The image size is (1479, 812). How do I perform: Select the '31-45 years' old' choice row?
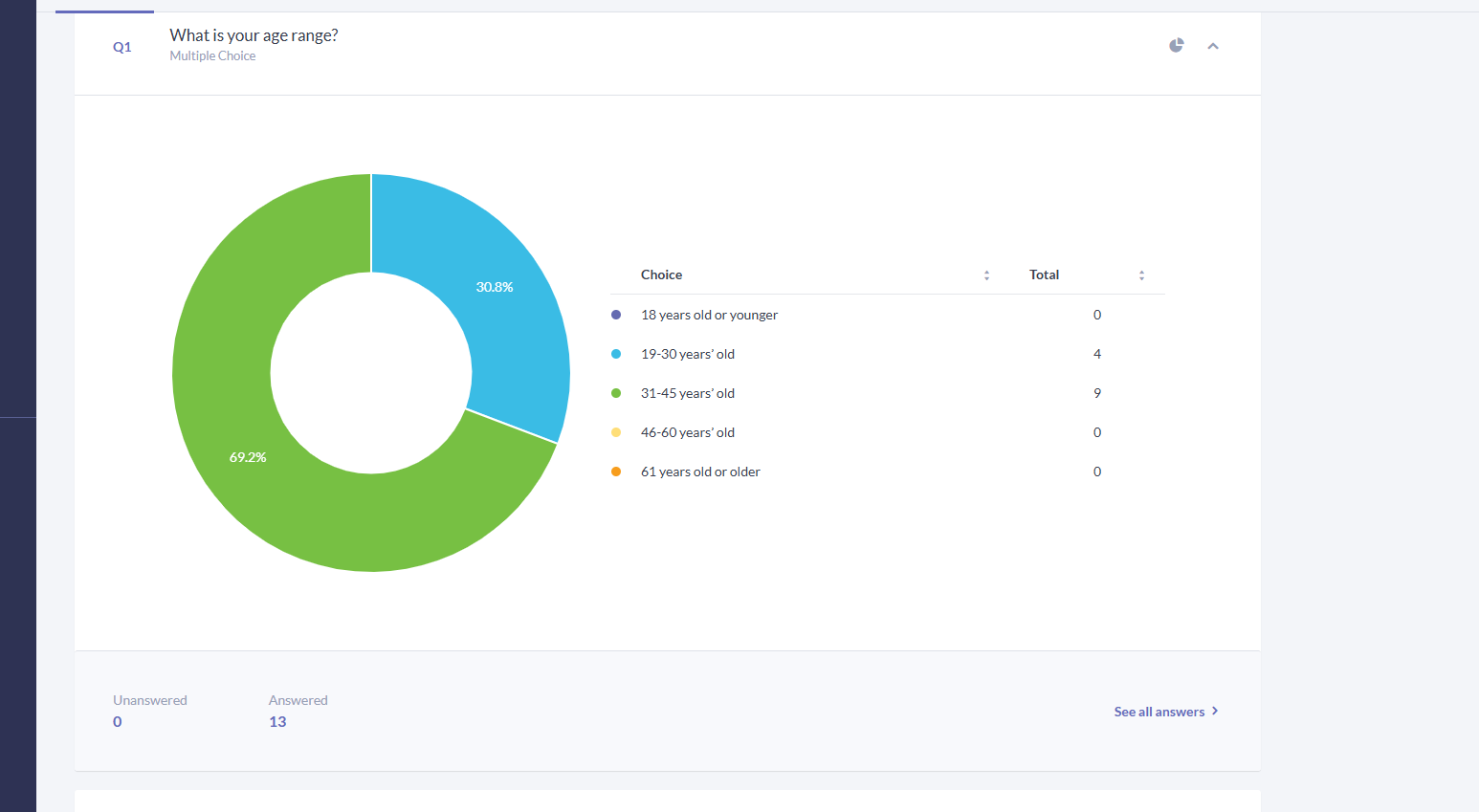(887, 393)
